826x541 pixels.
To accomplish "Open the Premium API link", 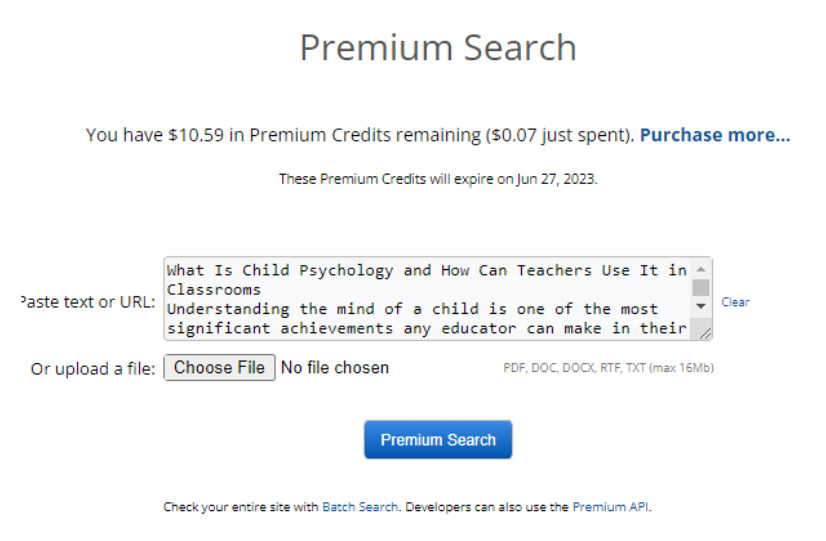I will 611,507.
